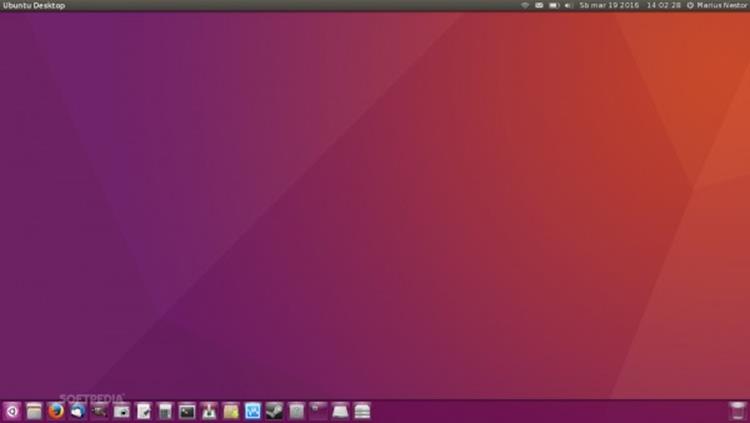
Task: Launch the Terminal from the dock
Action: [x=187, y=410]
